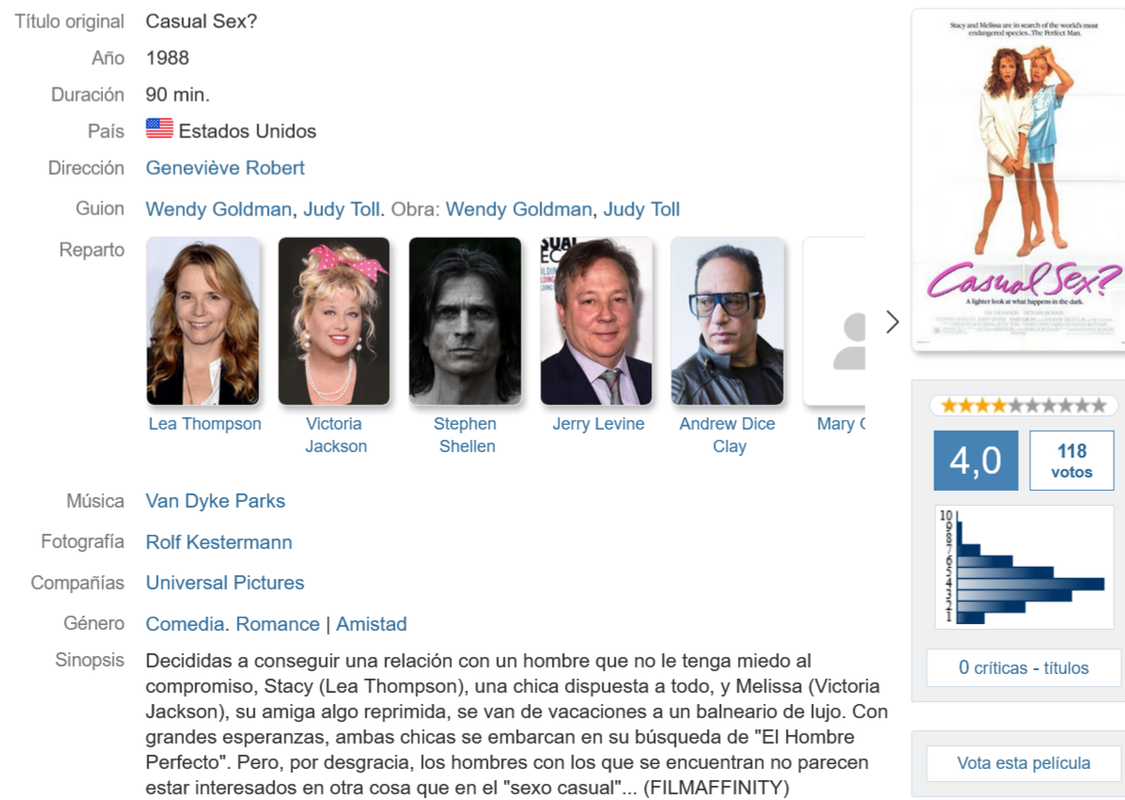
Task: Click the placeholder avatar of Mary
Action: click(834, 321)
